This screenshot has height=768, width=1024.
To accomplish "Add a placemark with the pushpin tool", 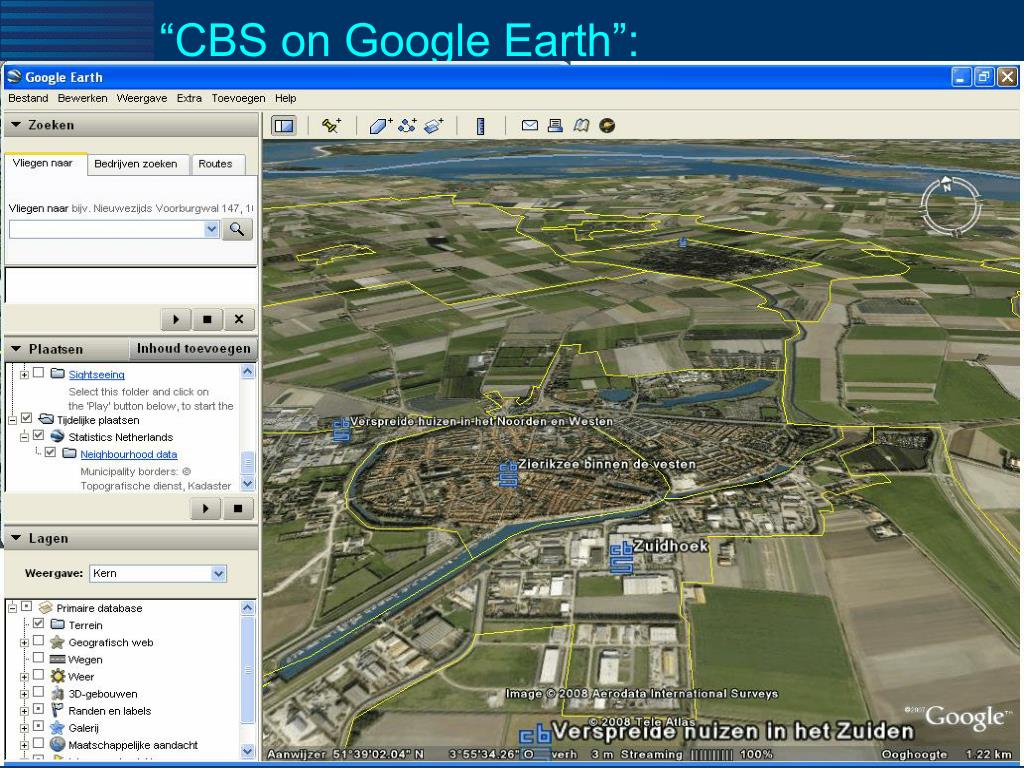I will 332,125.
